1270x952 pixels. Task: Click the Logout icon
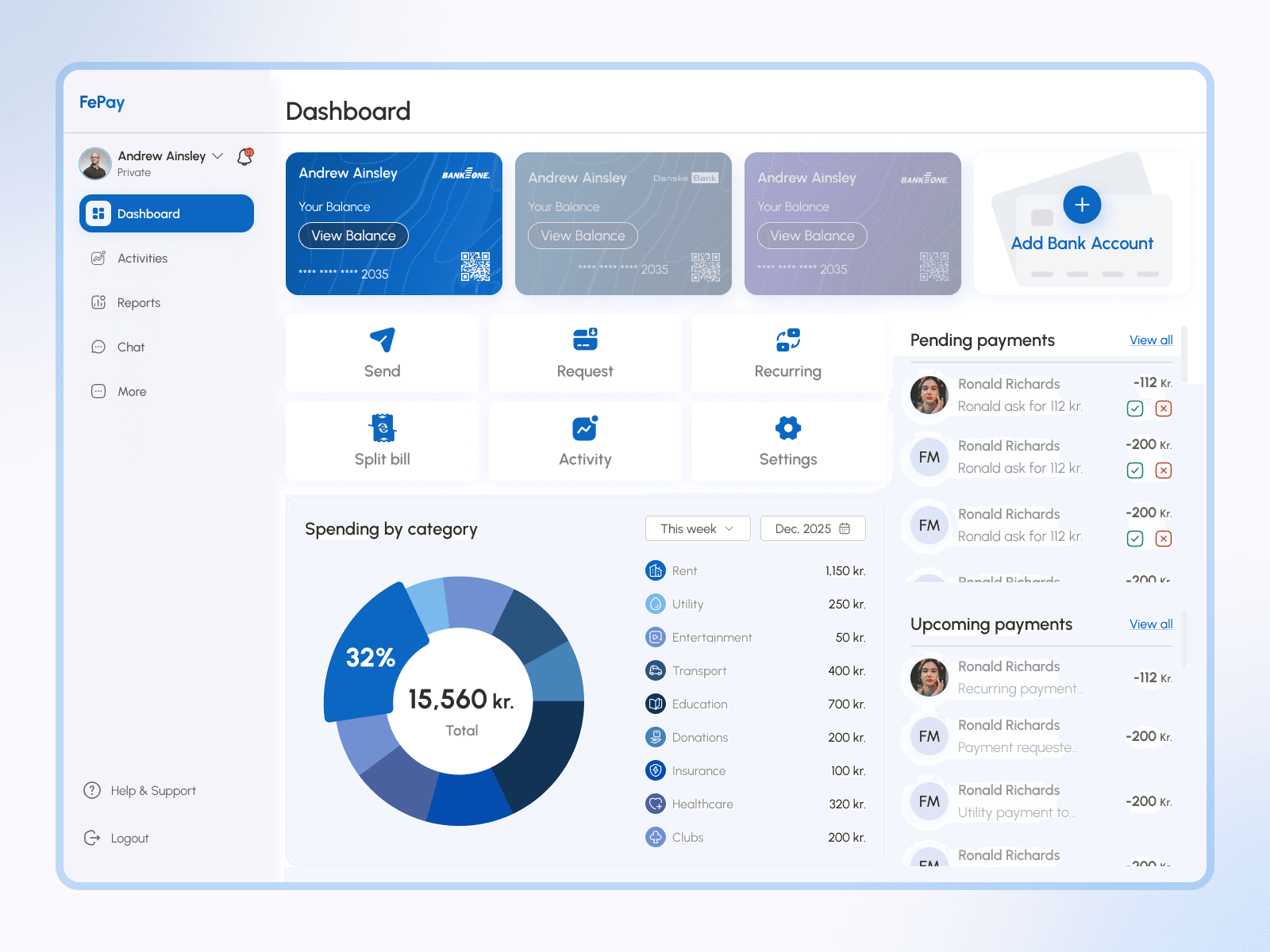[x=92, y=838]
